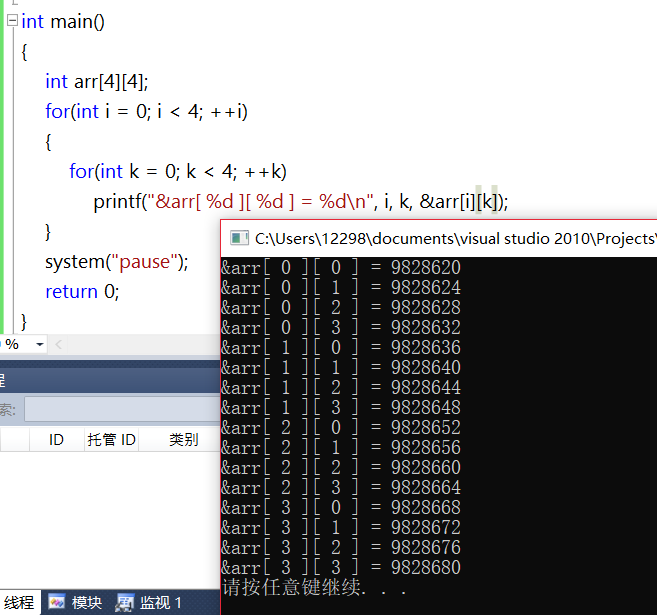Click the 模块 tab icon
This screenshot has width=657, height=615.
tap(57, 602)
